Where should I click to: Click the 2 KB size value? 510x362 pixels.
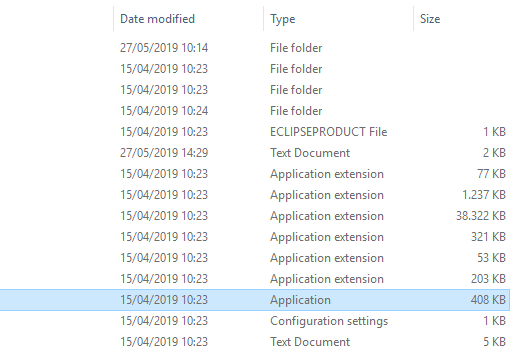point(494,153)
